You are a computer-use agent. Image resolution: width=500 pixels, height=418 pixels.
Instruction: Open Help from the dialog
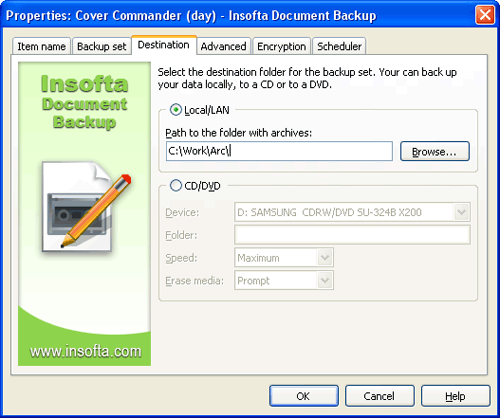(x=456, y=396)
